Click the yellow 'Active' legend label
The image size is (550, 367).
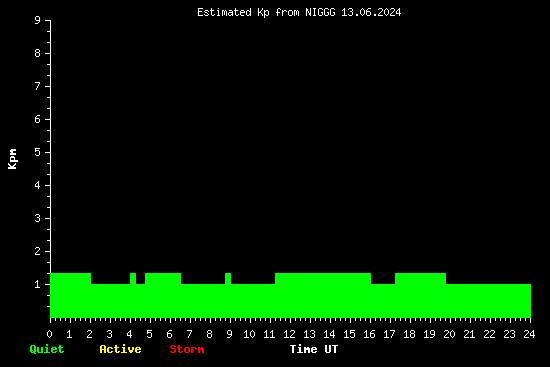(120, 349)
